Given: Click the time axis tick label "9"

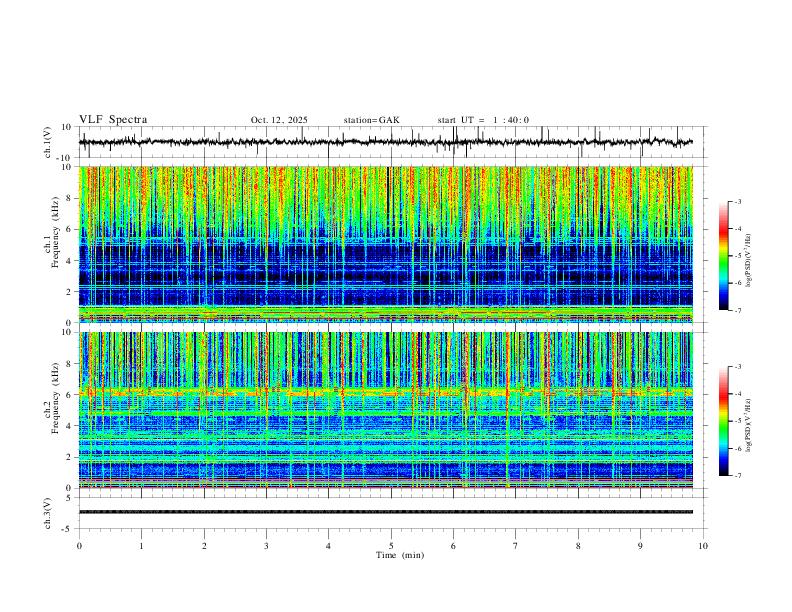Looking at the screenshot, I should [x=640, y=546].
